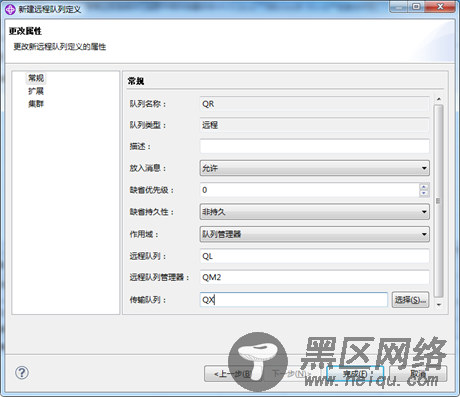Click the 队列名称 field showing QR
460x397 pixels.
[314, 104]
